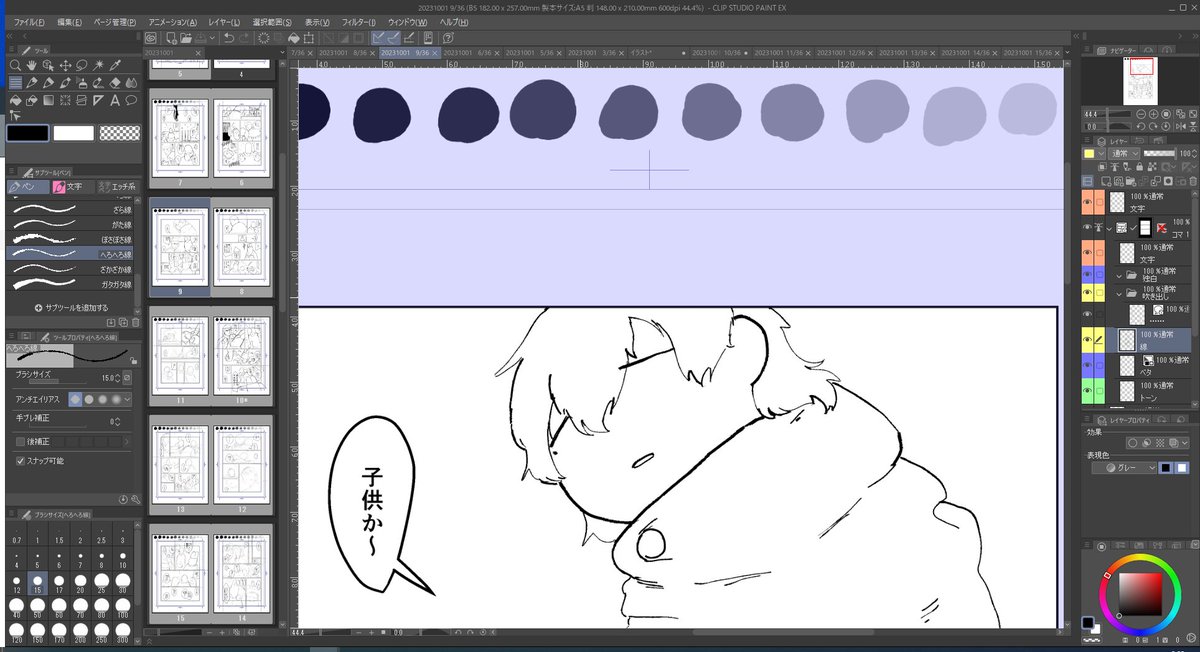Click inside the color wheel square
The image size is (1200, 652).
coord(1140,593)
